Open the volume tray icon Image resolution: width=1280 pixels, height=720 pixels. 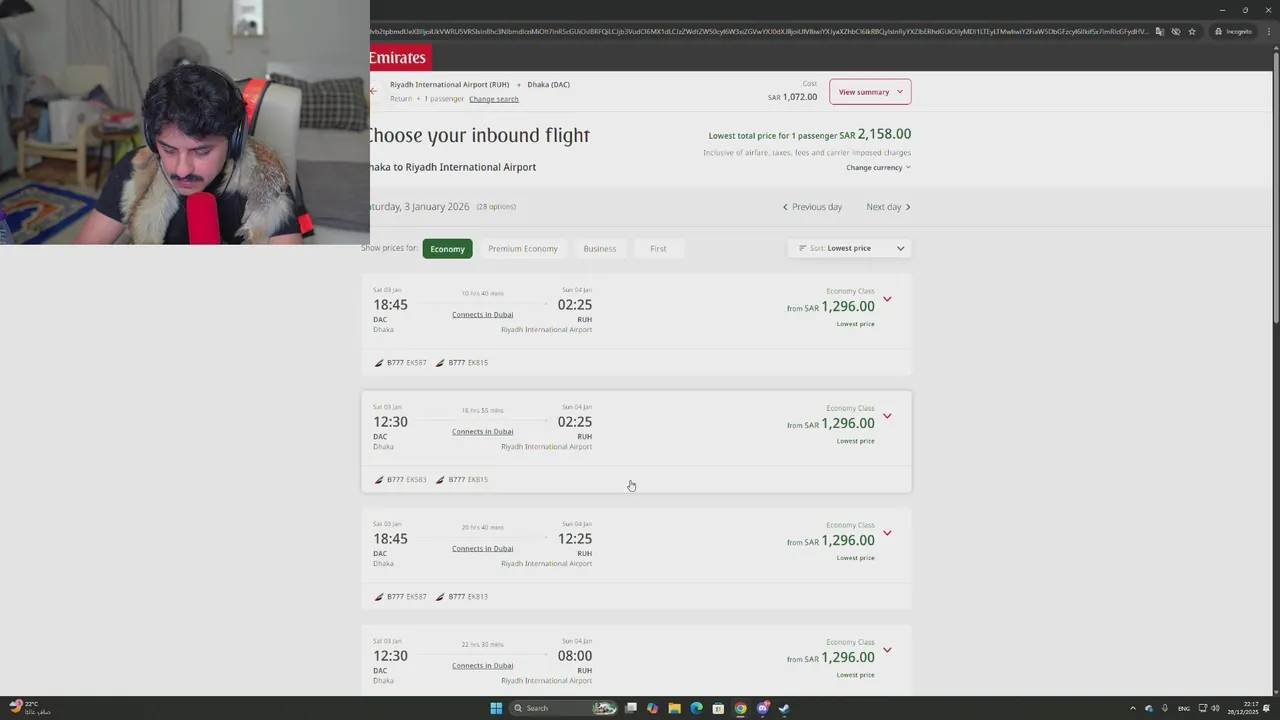click(x=1215, y=708)
